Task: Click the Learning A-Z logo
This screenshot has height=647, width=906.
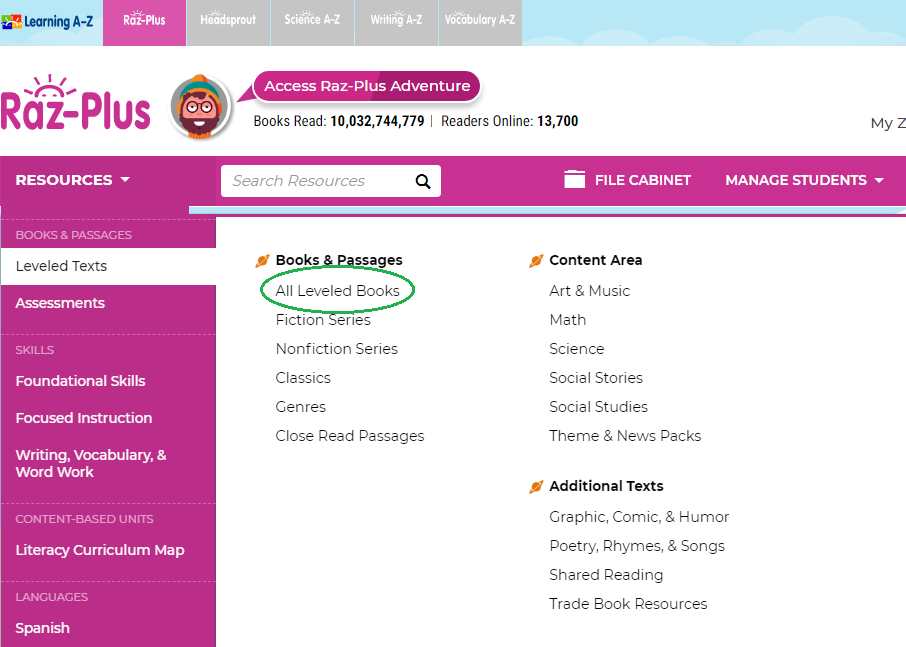Action: [x=47, y=22]
